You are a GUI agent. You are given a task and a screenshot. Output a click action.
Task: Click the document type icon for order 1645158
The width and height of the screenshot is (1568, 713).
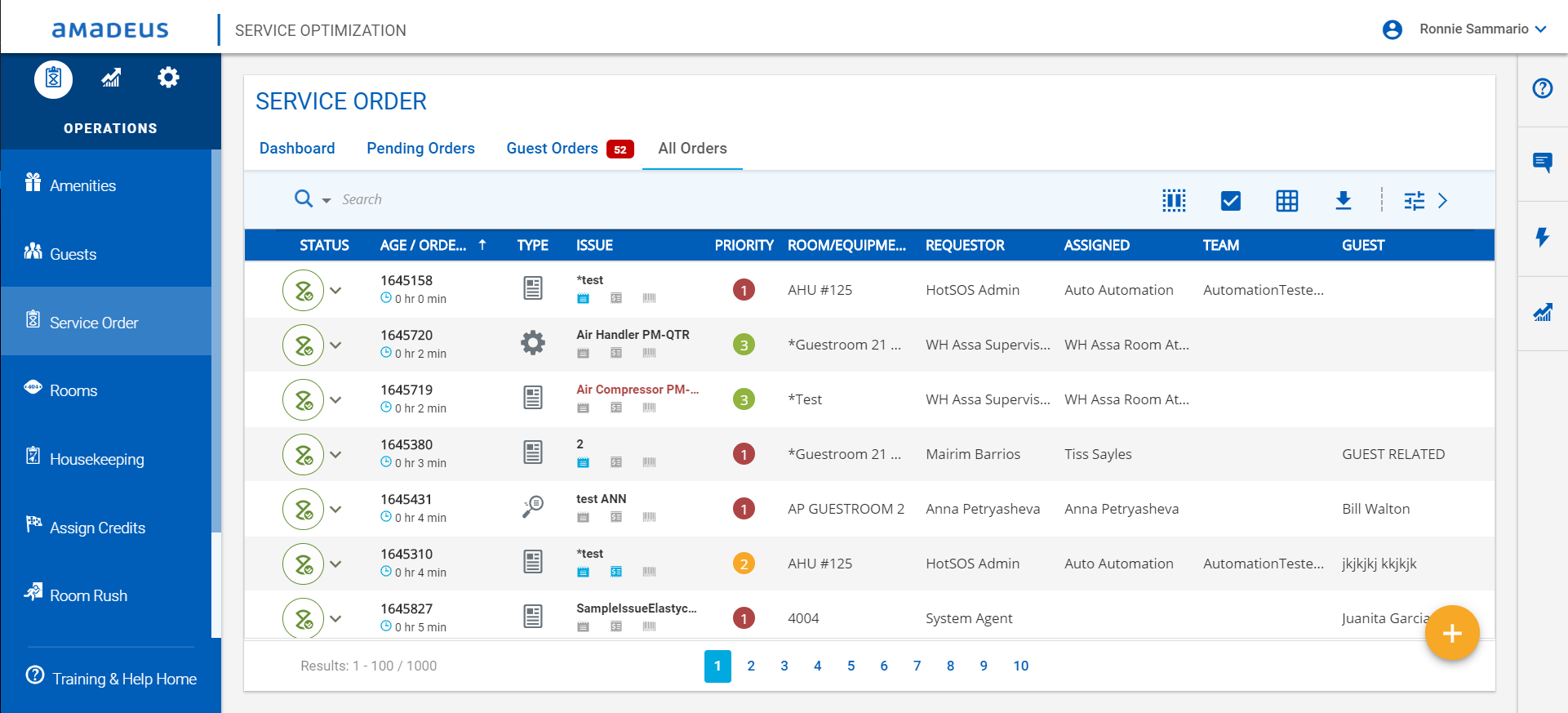pyautogui.click(x=533, y=288)
